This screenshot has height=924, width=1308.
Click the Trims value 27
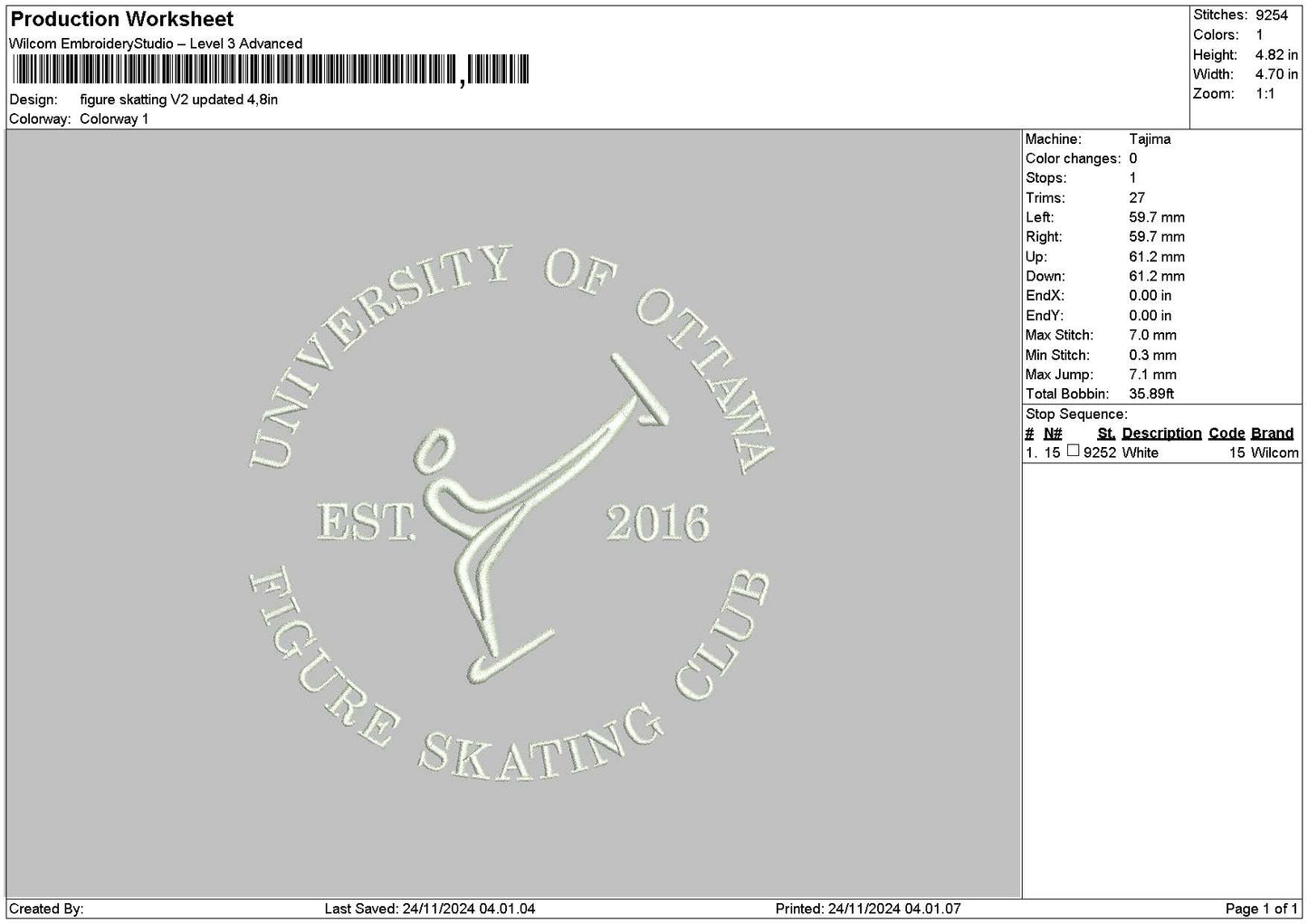point(1137,198)
